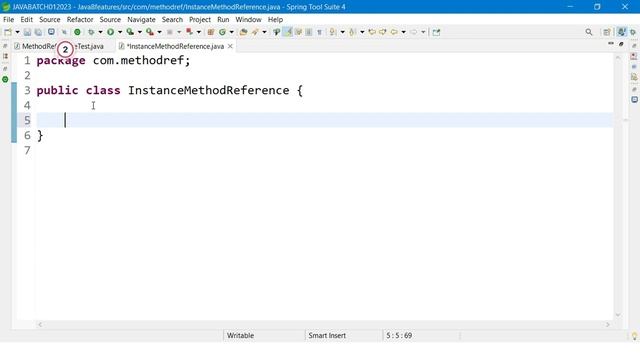The width and height of the screenshot is (640, 360).
Task: Save the file with the Save icon
Action: 27,32
